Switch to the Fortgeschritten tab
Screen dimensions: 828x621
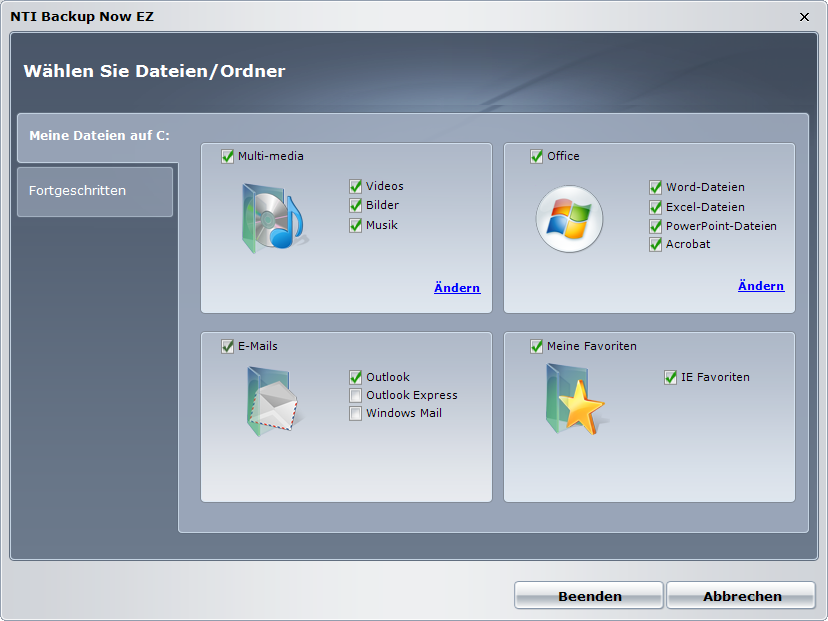click(x=95, y=191)
